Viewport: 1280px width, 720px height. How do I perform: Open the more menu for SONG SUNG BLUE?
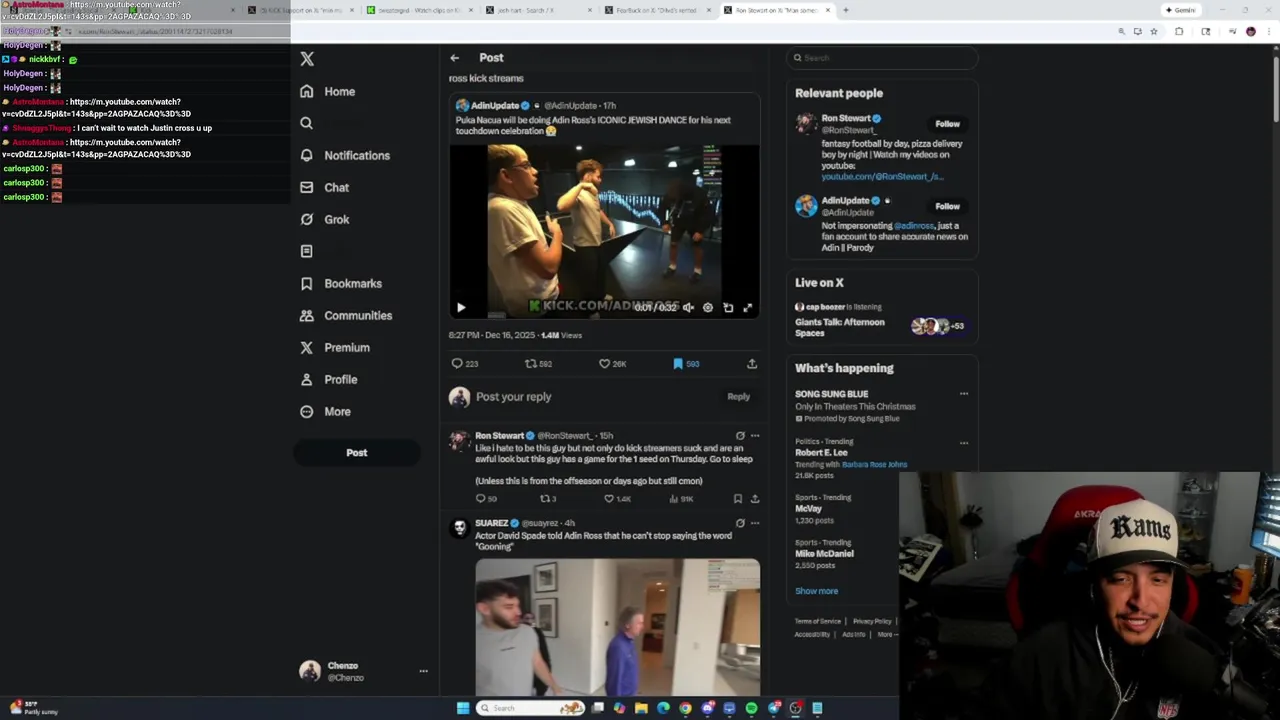coord(964,394)
